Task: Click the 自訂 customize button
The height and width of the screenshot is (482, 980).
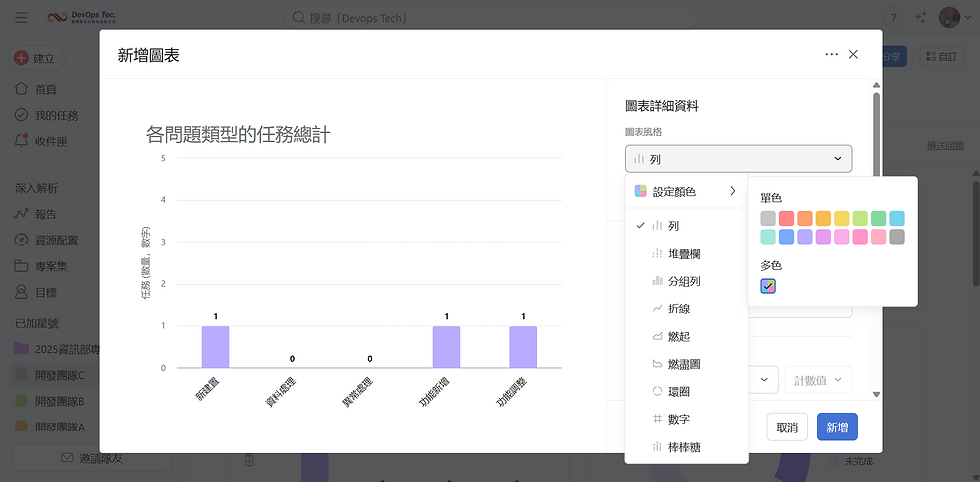Action: coord(941,56)
